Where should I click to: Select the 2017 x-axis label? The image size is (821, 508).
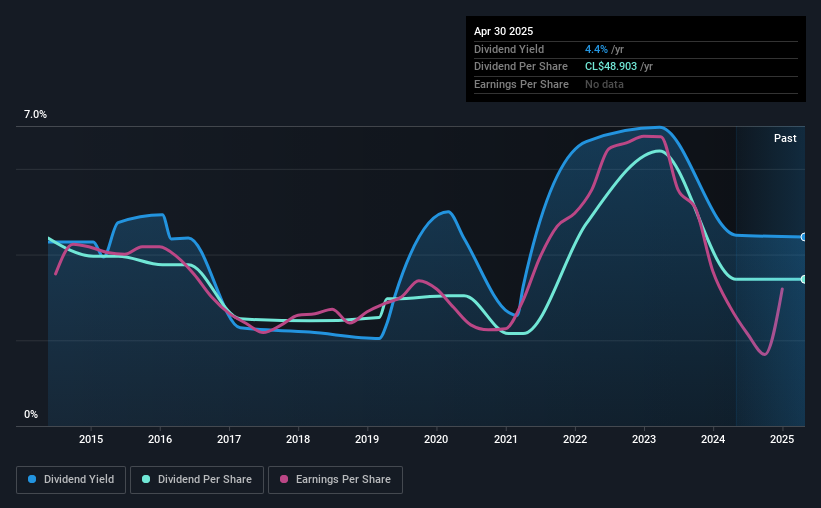point(229,439)
